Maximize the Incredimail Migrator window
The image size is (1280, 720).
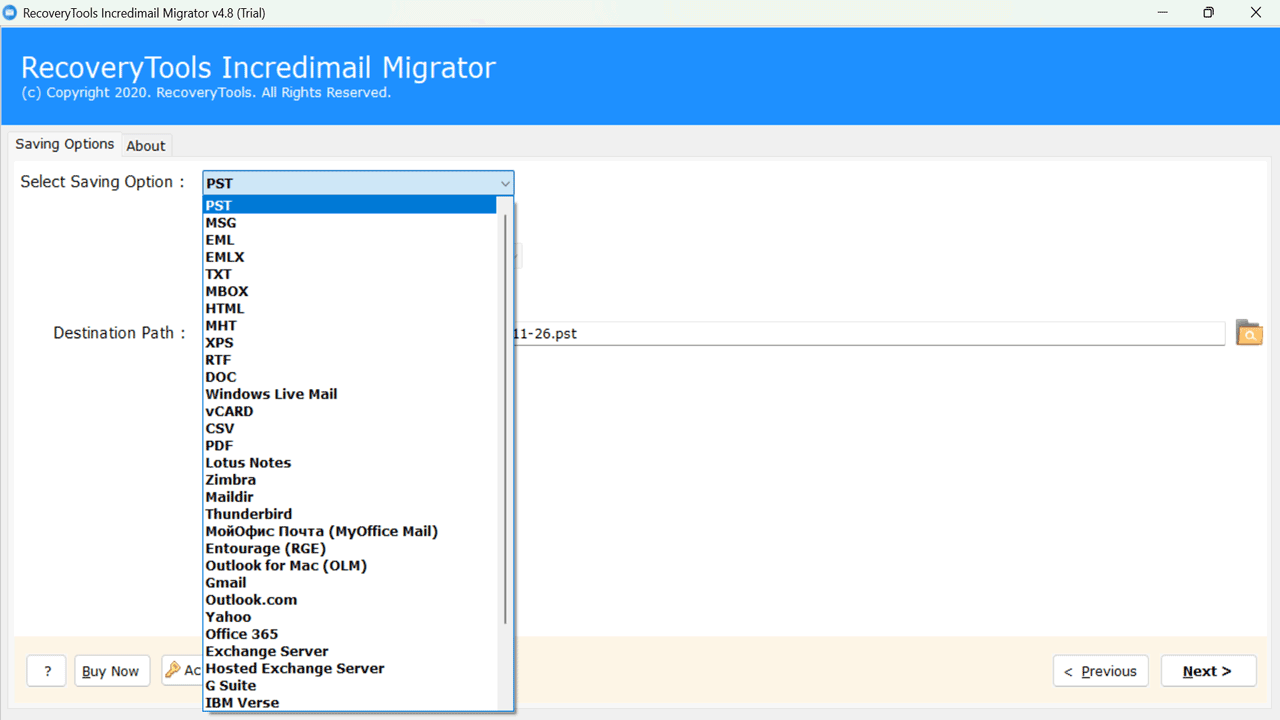tap(1209, 13)
